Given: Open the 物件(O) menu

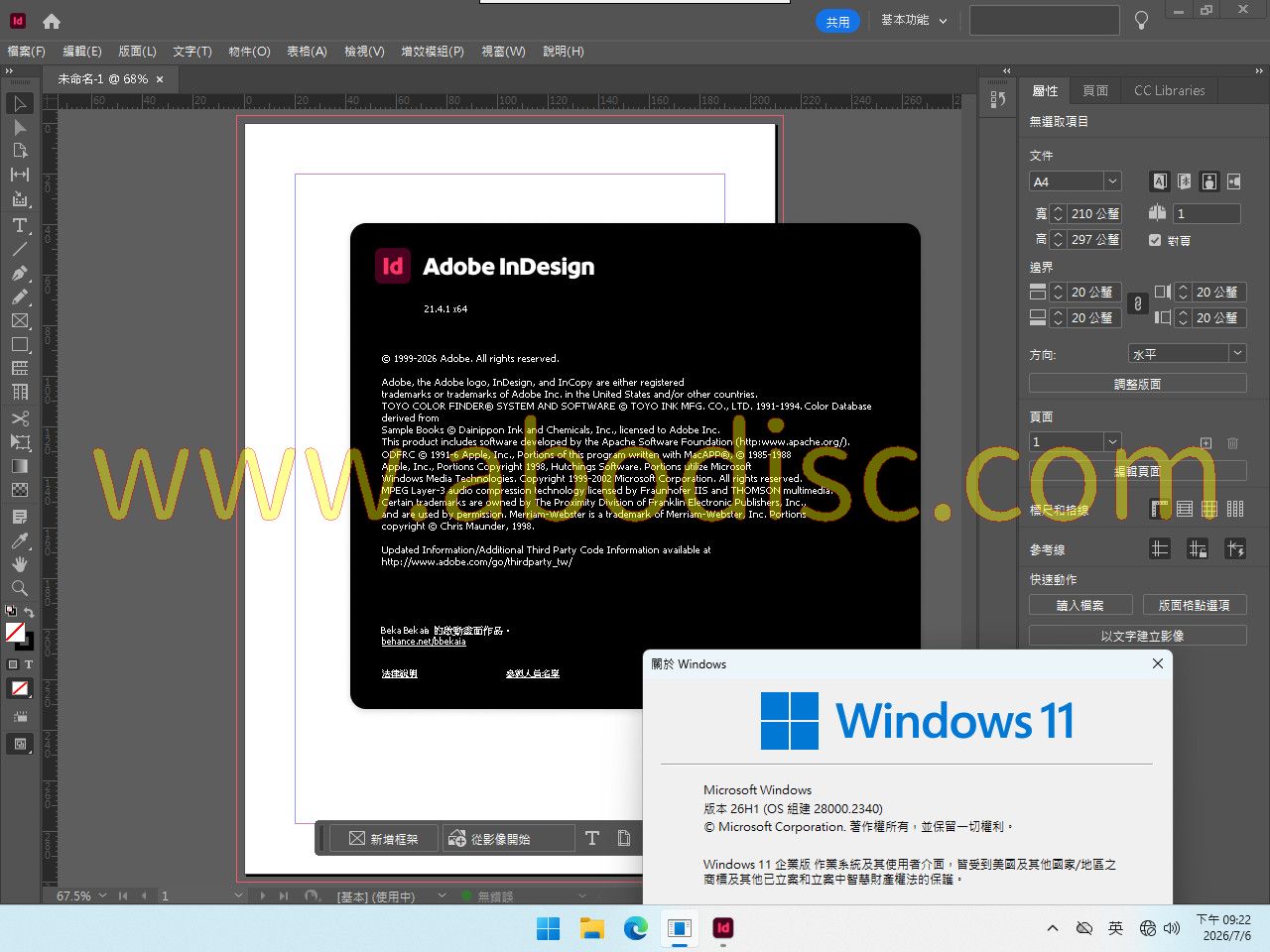Looking at the screenshot, I should click(249, 52).
